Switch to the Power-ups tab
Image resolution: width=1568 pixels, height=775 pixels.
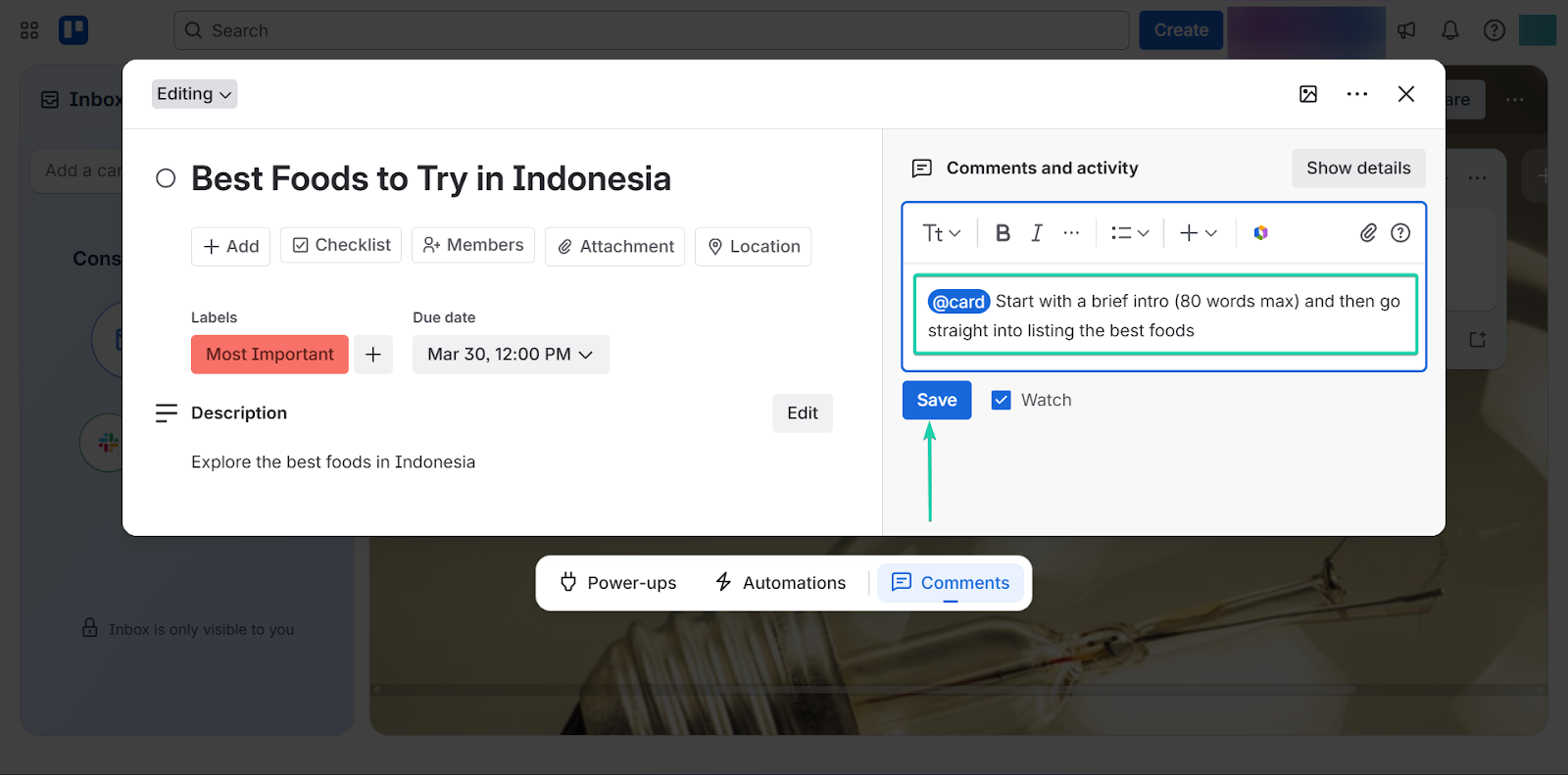617,583
